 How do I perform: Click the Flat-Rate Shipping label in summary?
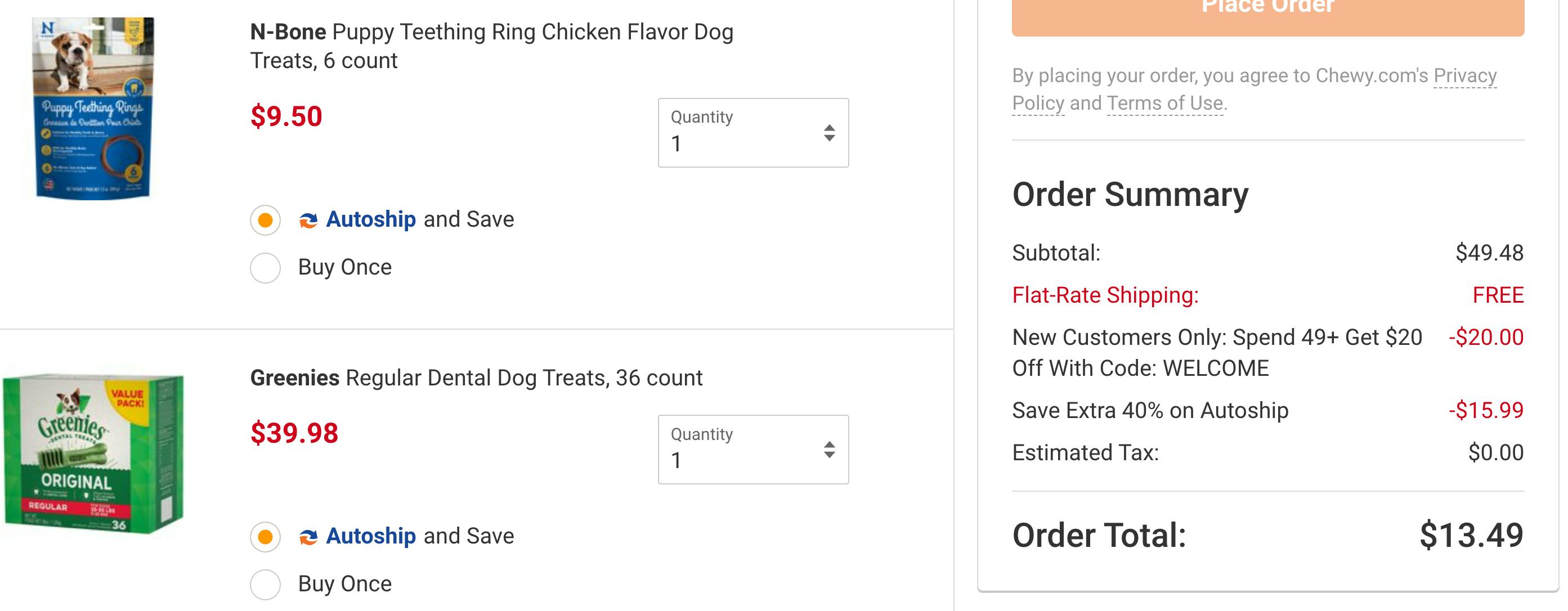point(1105,295)
